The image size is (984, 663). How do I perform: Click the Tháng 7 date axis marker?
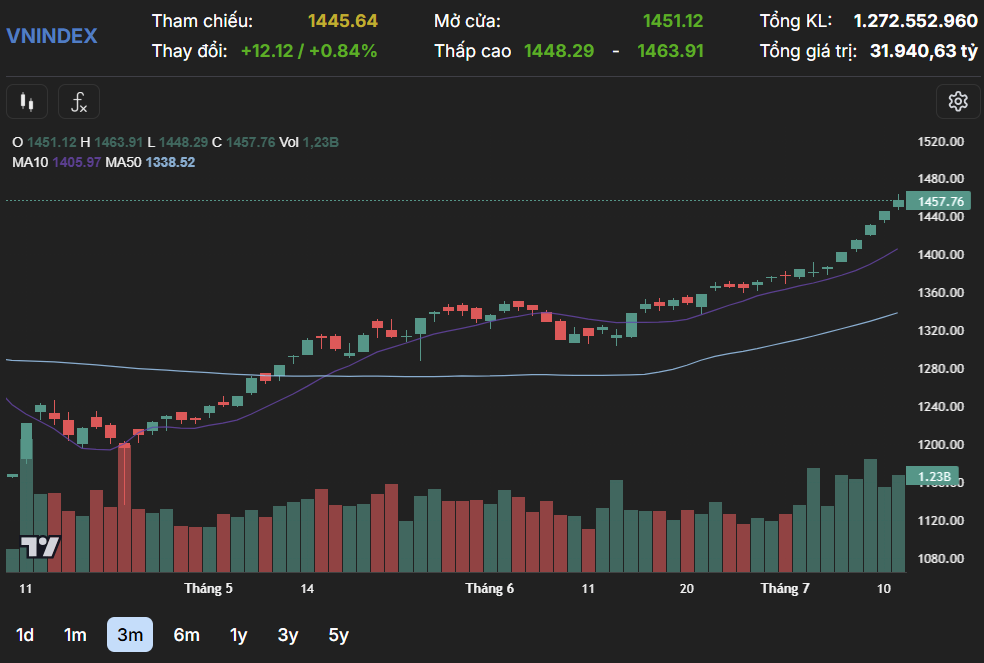(785, 589)
